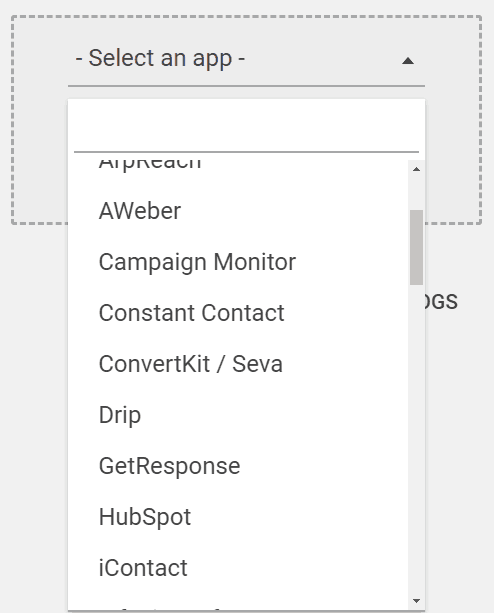Click the app list scrollbar thumb
The width and height of the screenshot is (494, 613).
(x=416, y=247)
